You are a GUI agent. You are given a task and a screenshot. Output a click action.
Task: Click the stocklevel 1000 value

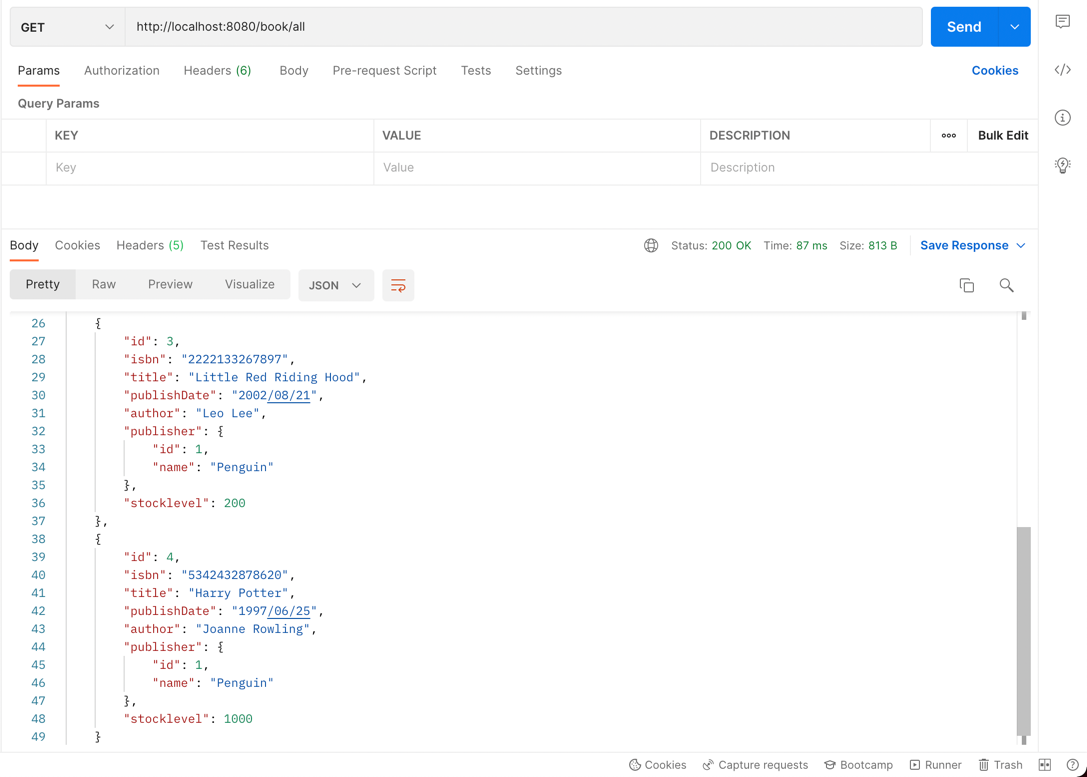coord(238,719)
